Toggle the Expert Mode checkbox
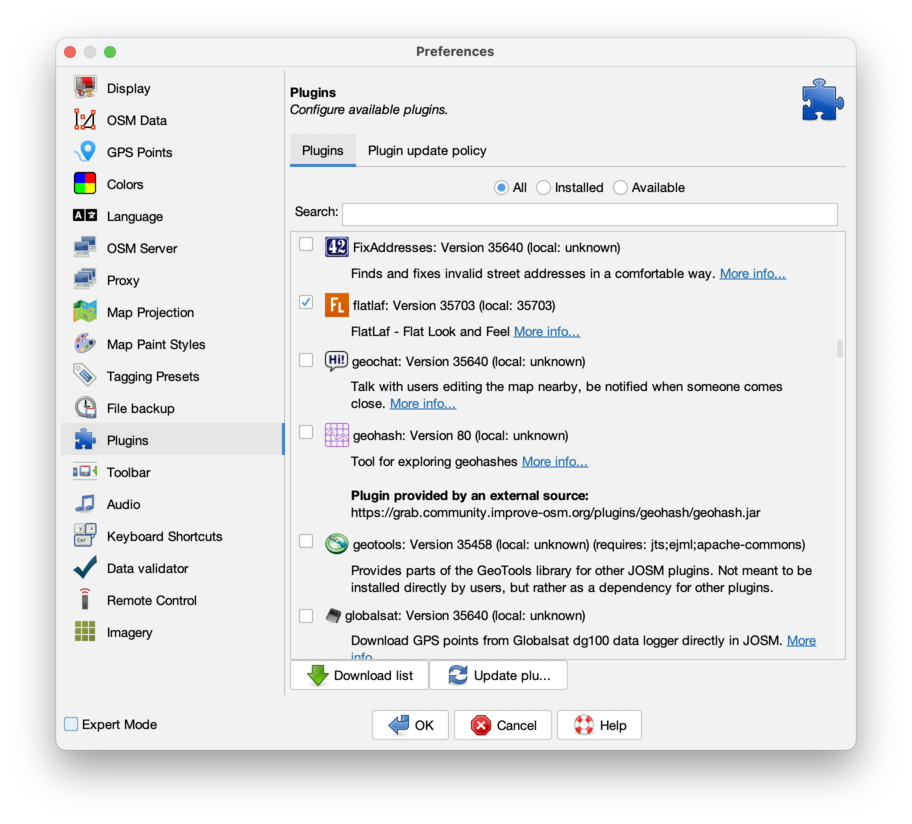The image size is (912, 824). coord(71,724)
